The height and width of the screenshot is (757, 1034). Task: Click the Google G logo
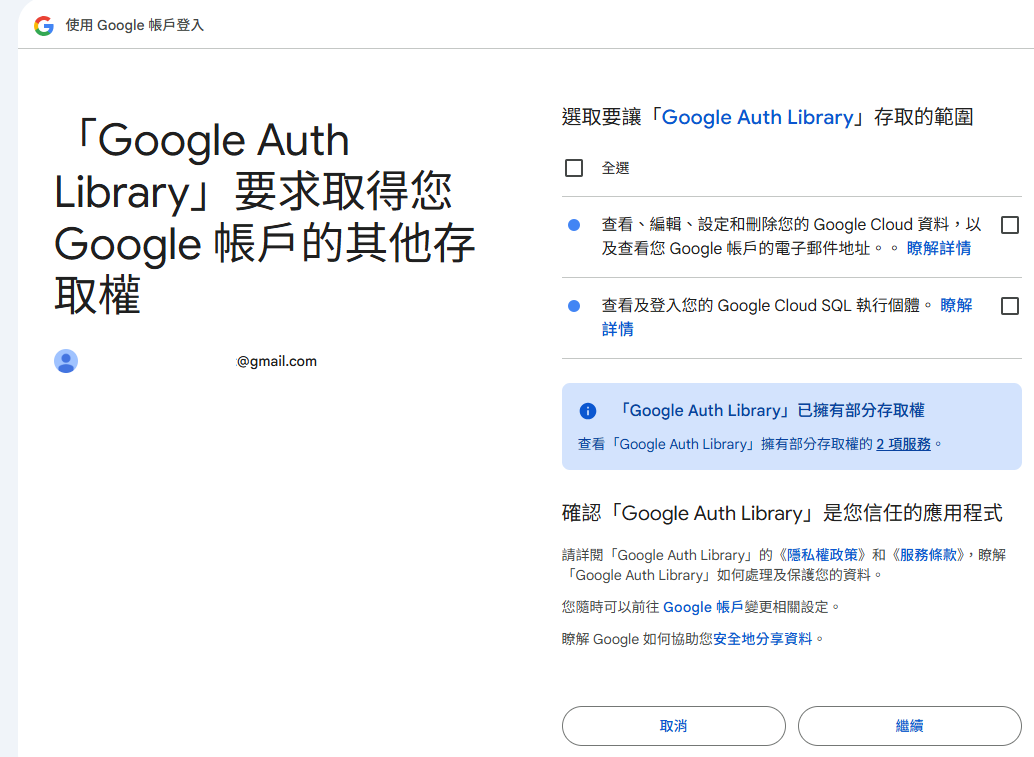[44, 26]
